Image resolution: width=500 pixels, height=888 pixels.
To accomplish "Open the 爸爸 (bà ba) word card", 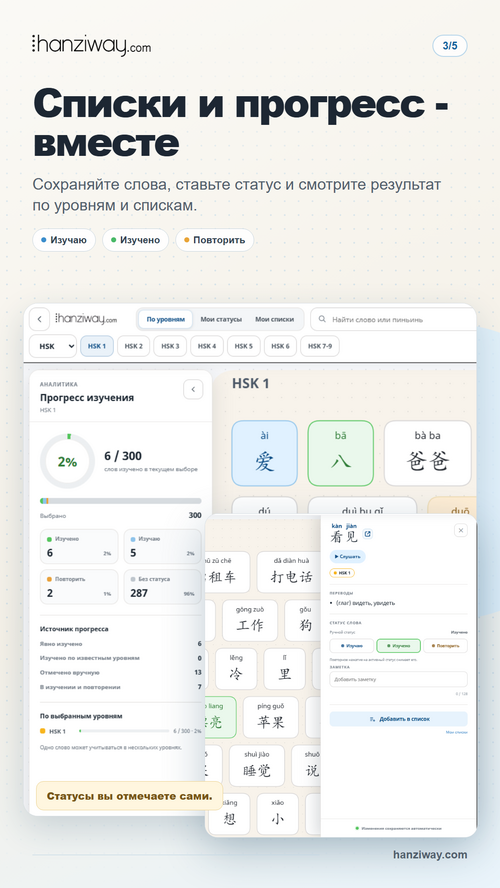I will [428, 453].
